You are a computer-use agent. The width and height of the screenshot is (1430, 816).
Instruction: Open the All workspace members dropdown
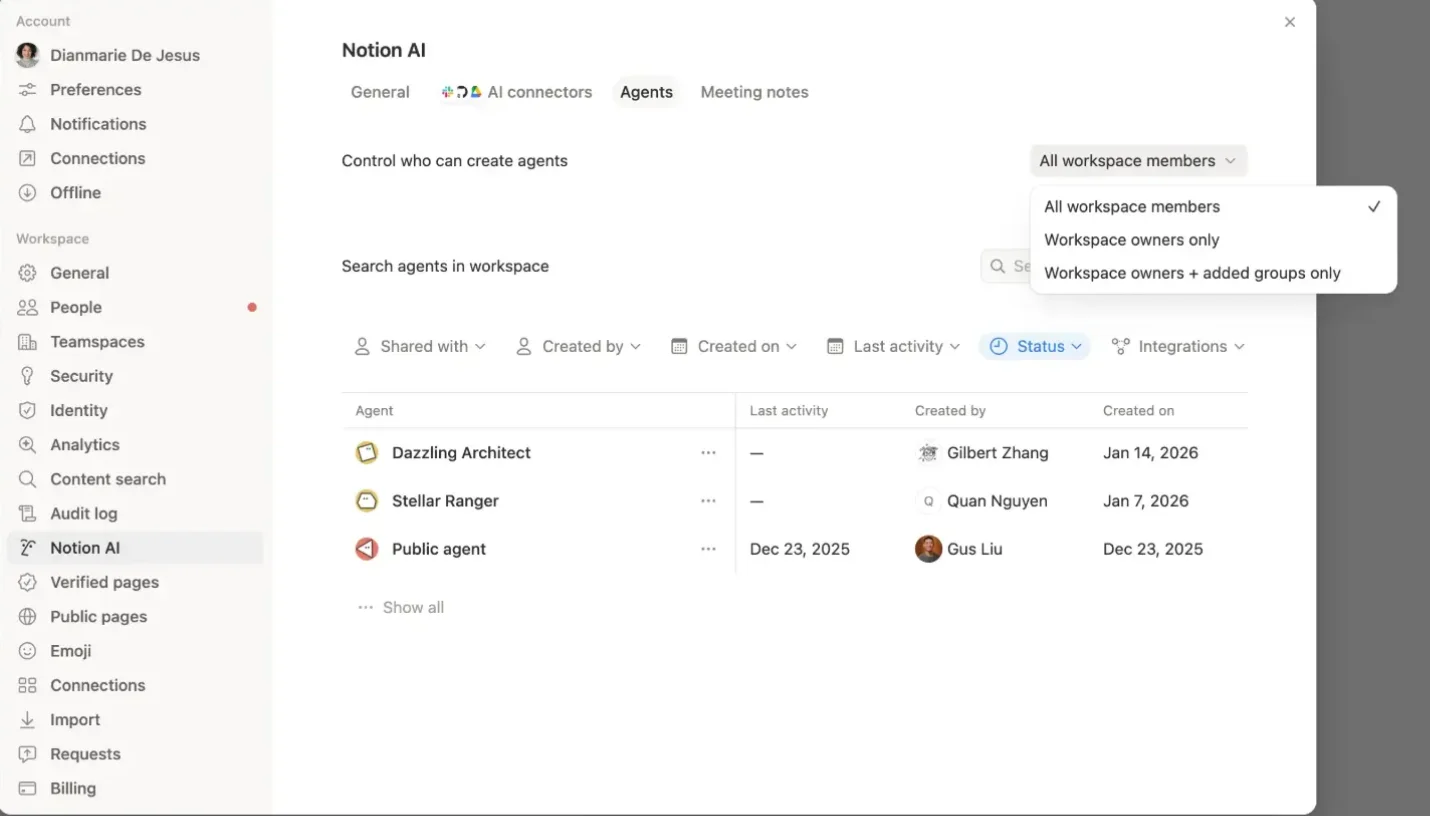1138,161
